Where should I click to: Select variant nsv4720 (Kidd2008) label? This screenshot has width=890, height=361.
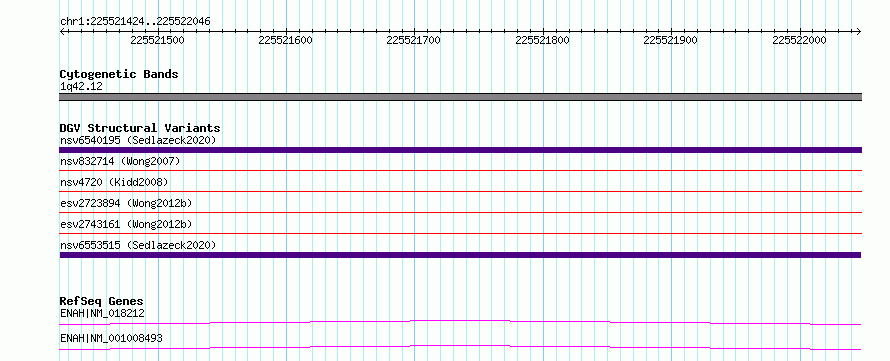(x=114, y=182)
